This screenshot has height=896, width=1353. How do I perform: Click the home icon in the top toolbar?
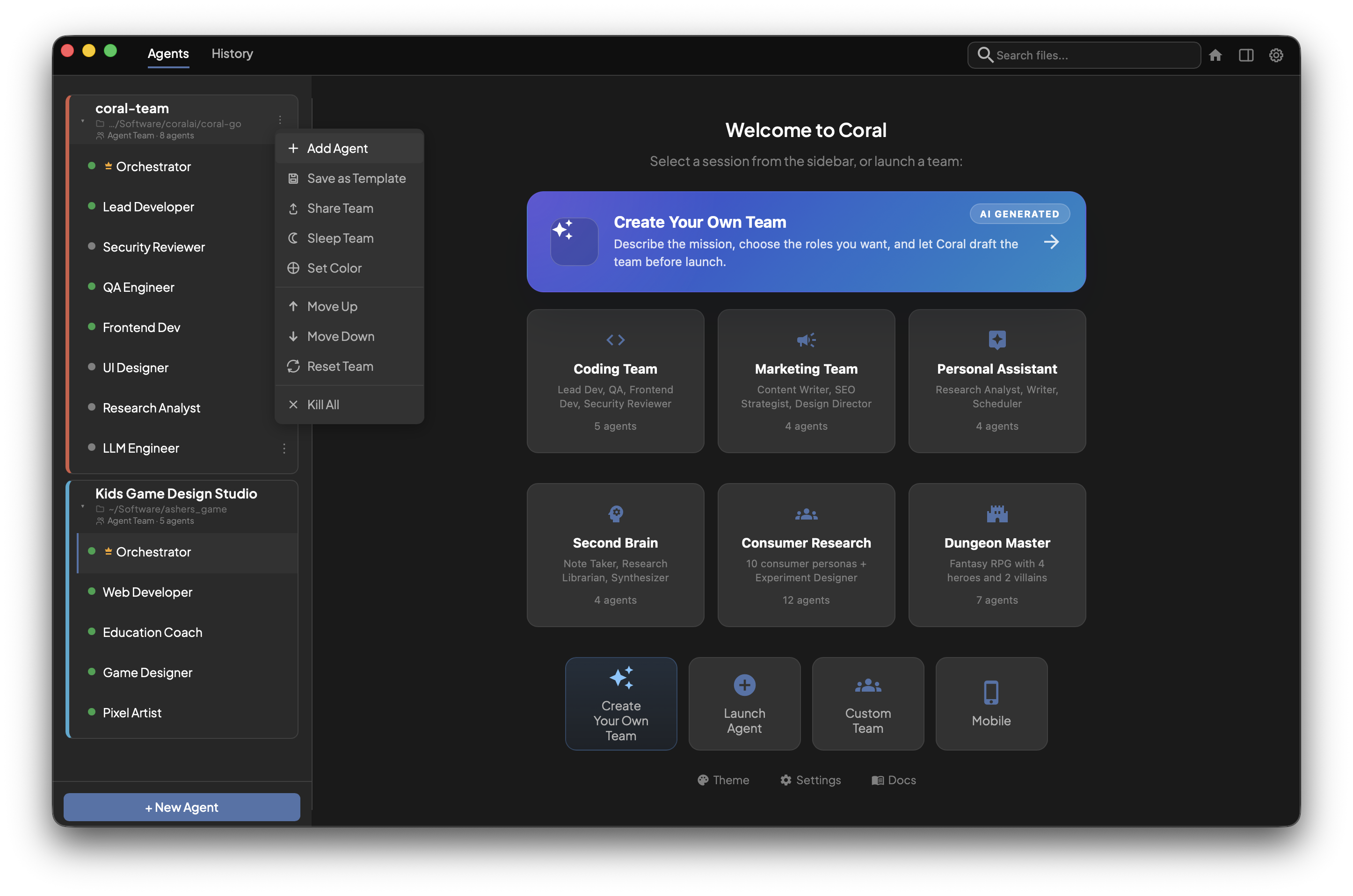click(1216, 55)
